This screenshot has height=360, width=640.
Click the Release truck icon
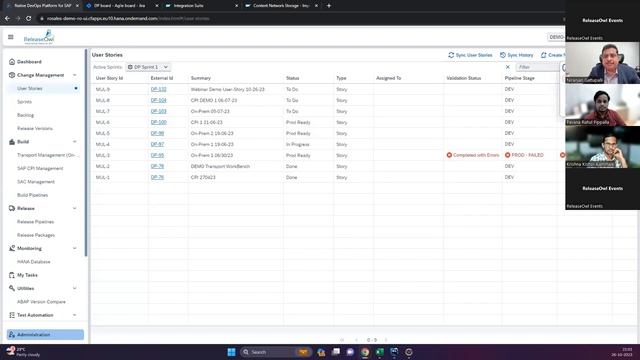tap(12, 208)
